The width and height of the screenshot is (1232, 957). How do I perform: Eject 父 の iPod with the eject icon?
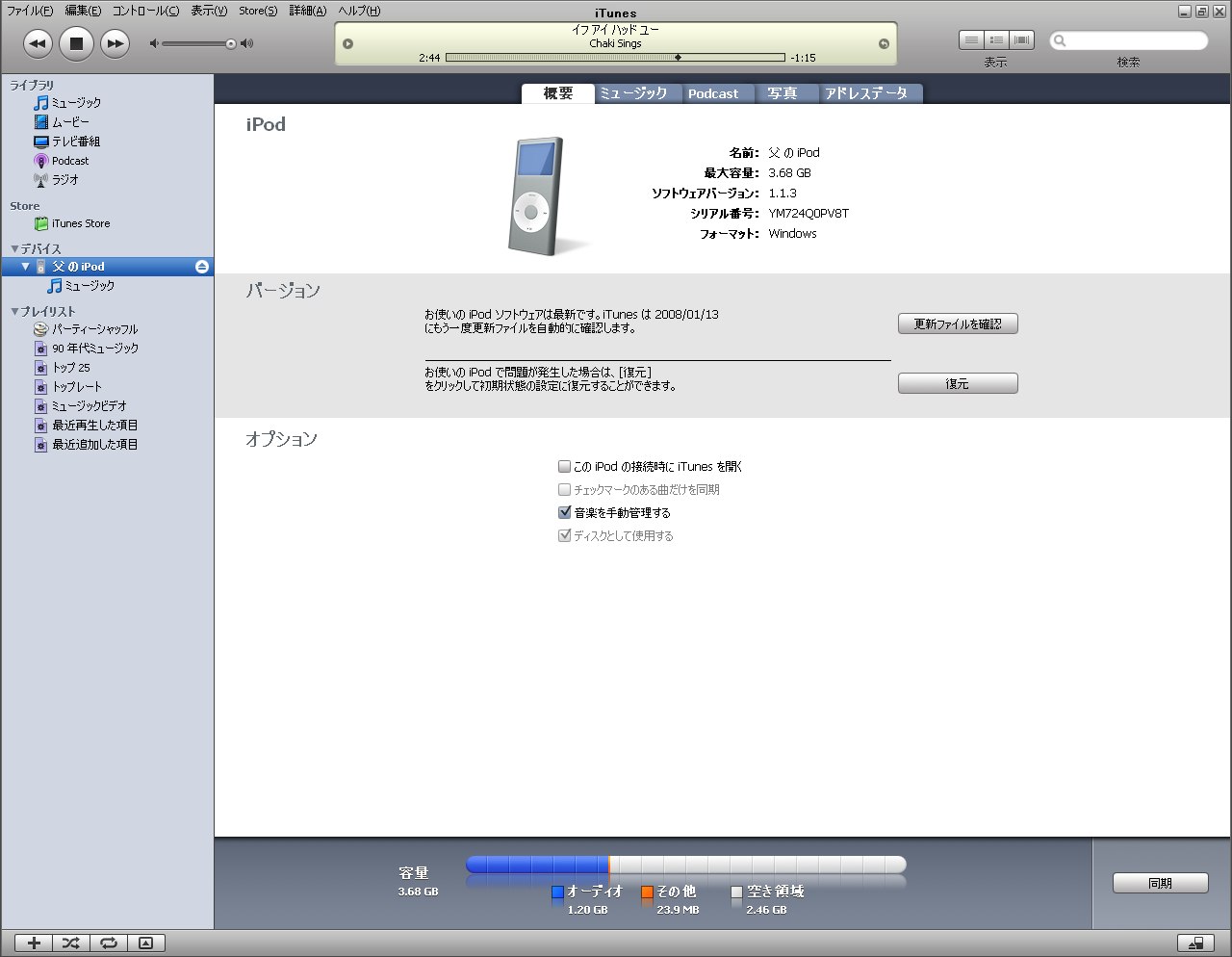tap(202, 267)
